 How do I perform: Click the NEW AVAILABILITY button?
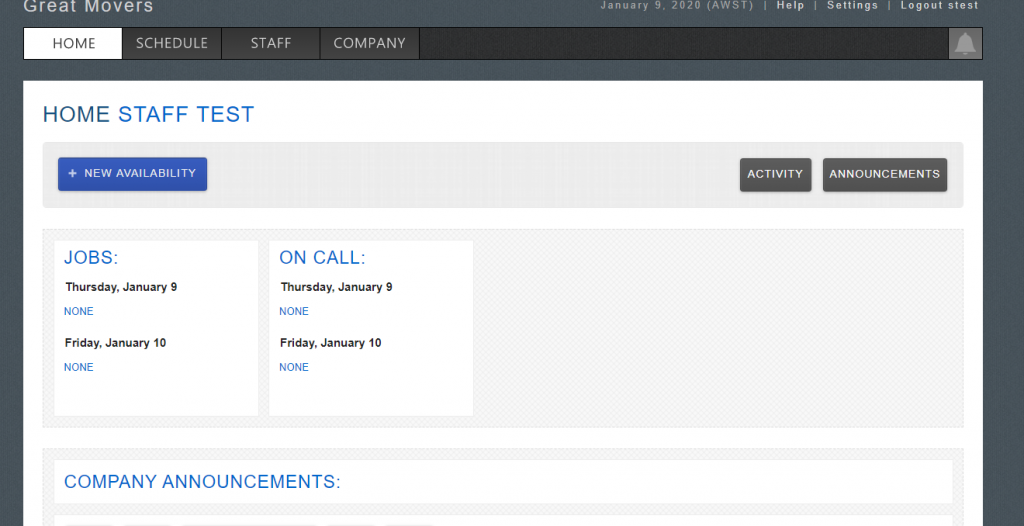tap(132, 174)
